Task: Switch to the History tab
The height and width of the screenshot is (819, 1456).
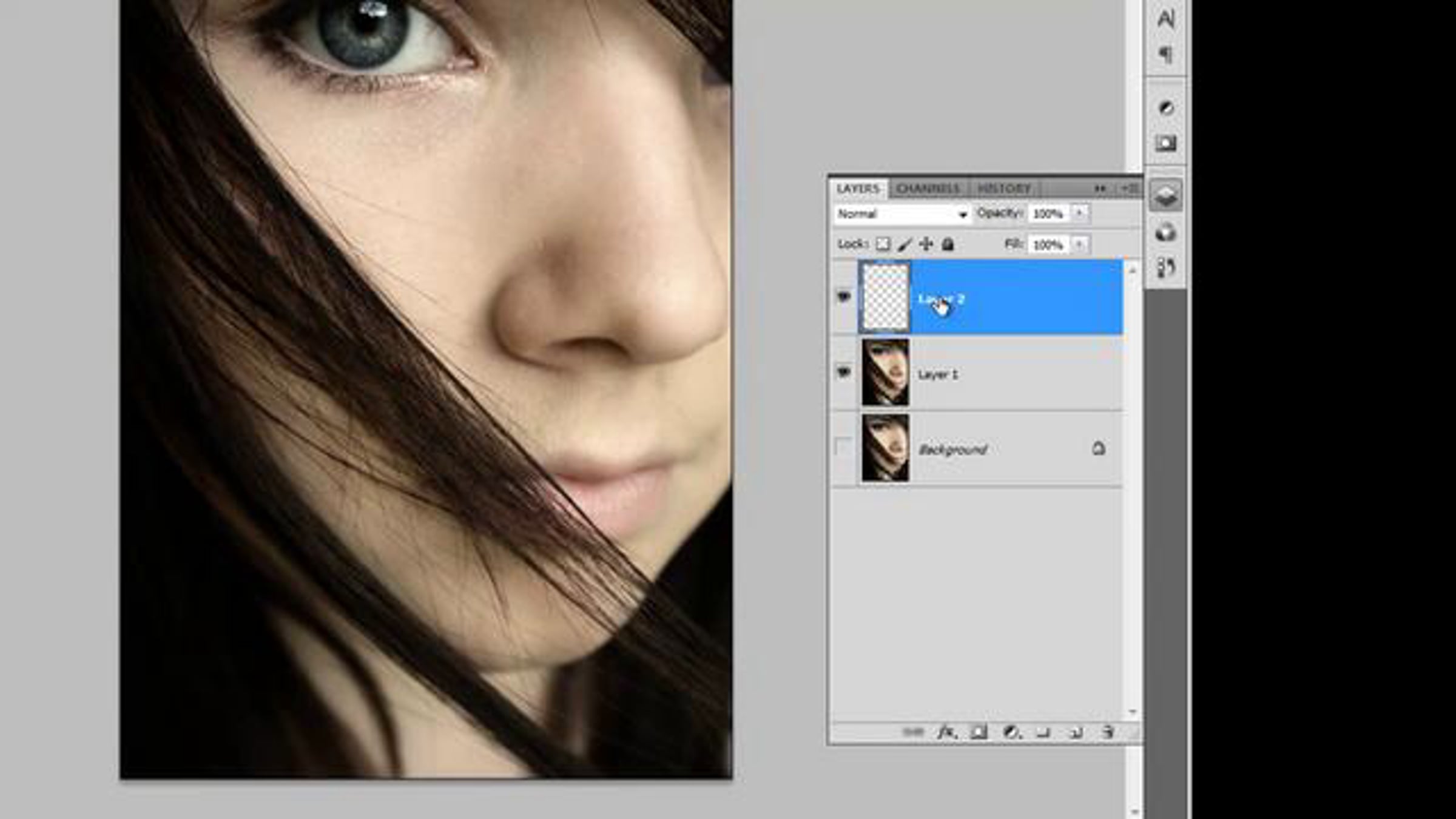Action: (x=1004, y=189)
